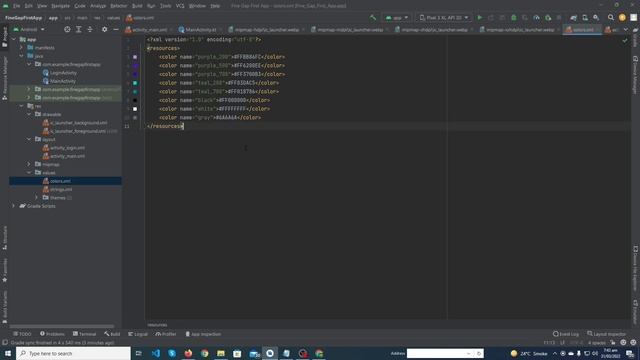This screenshot has width=640, height=360.
Task: Select activity_login.xml in project tree
Action: click(67, 148)
